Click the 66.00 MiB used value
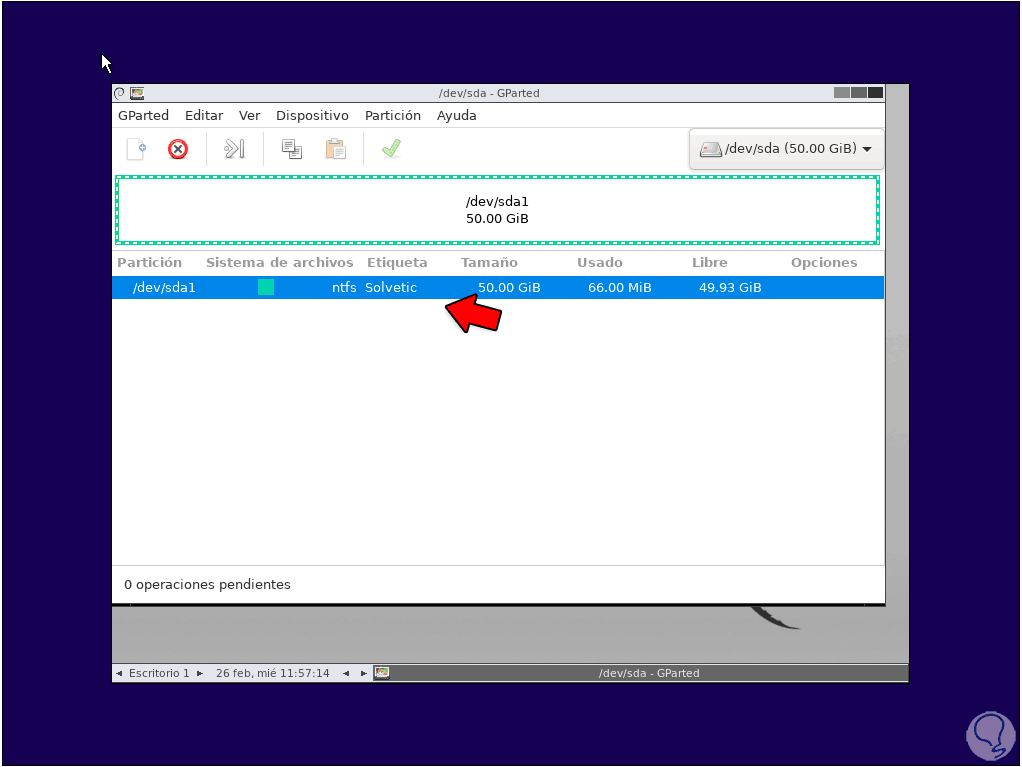The width and height of the screenshot is (1022, 767). click(619, 287)
